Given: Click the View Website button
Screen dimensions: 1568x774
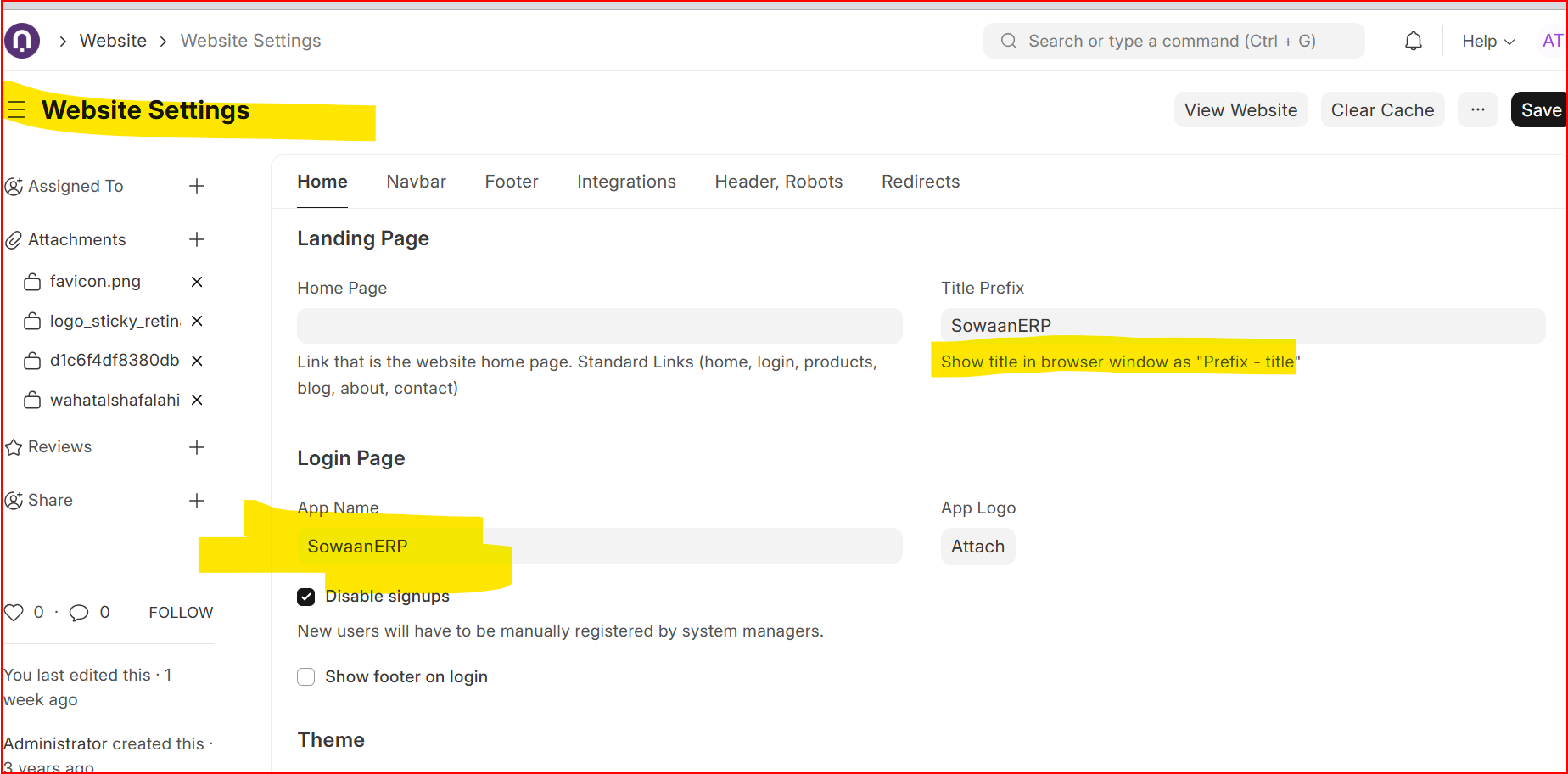Looking at the screenshot, I should (1241, 109).
